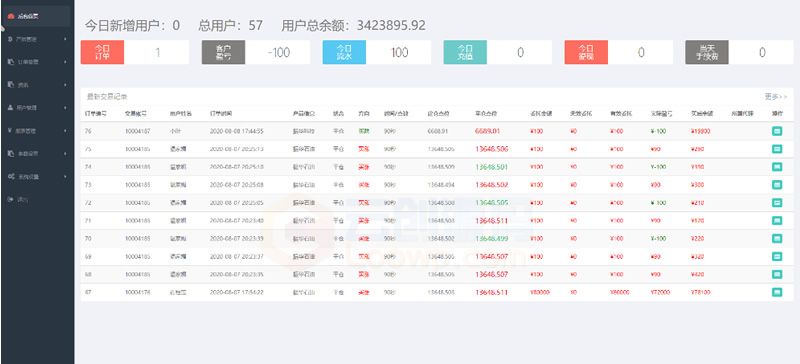Click transaction number 10004176
This screenshot has width=800, height=364.
(138, 293)
